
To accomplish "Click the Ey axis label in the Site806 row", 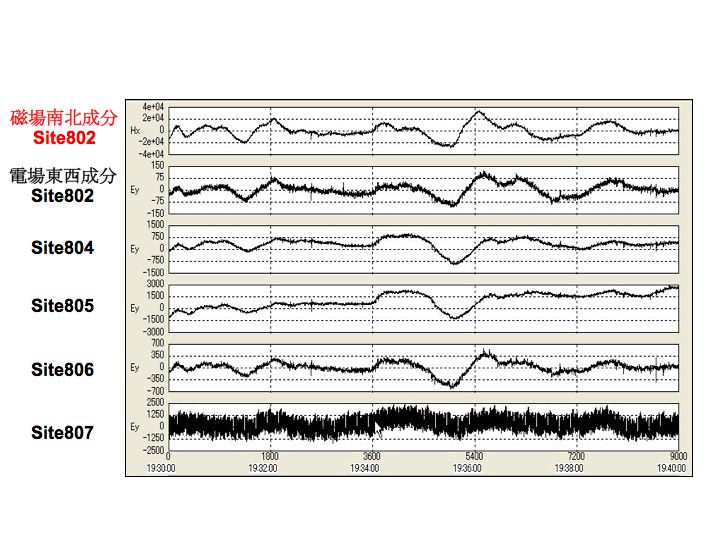I will (x=135, y=367).
